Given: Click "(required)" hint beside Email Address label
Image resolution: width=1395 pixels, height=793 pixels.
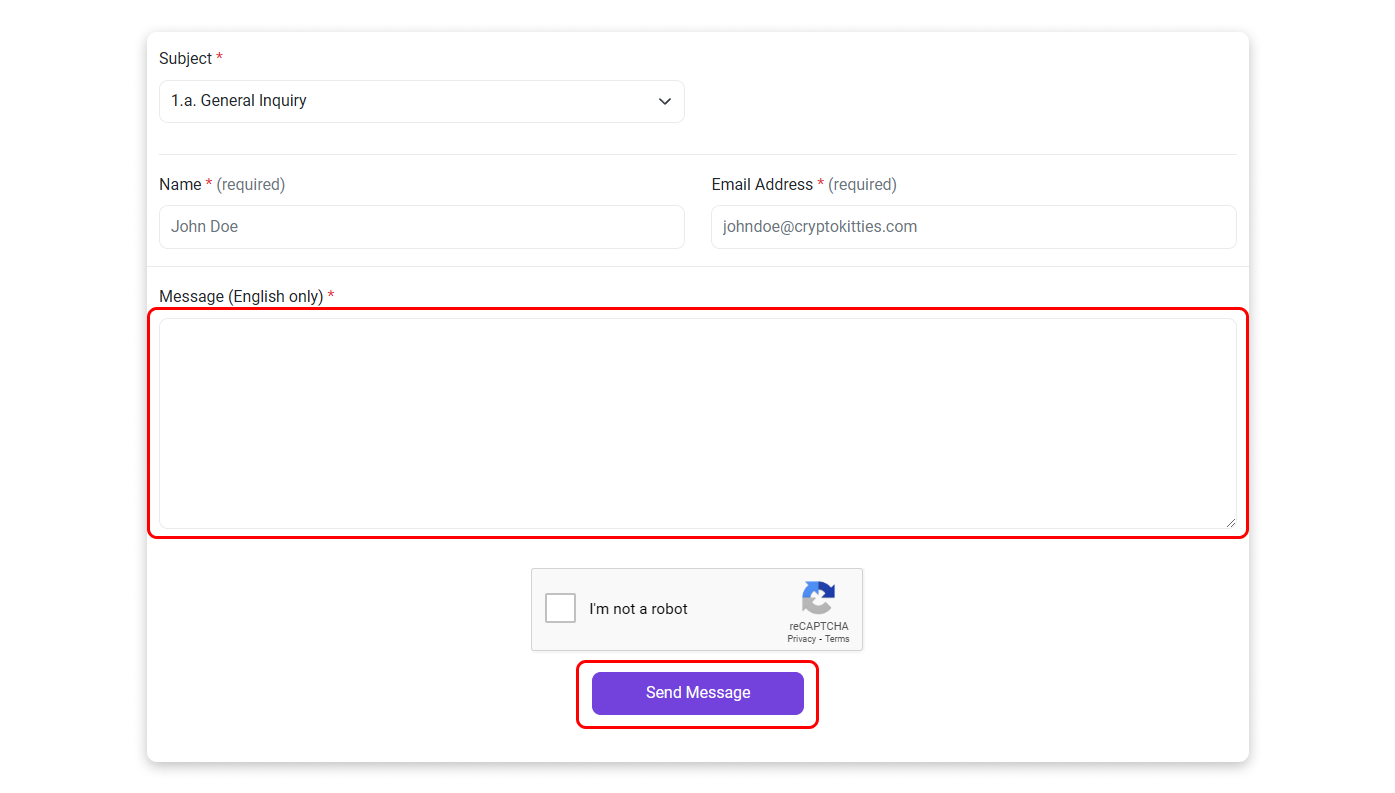Looking at the screenshot, I should click(x=863, y=185).
